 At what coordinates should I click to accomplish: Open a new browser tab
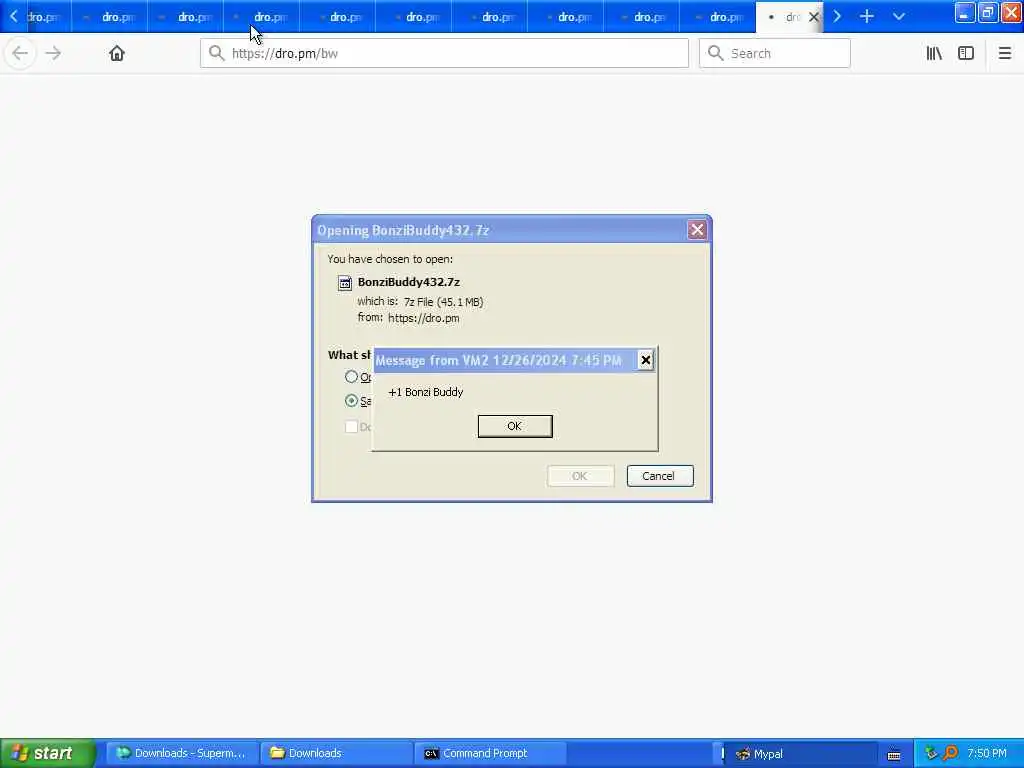coord(867,16)
